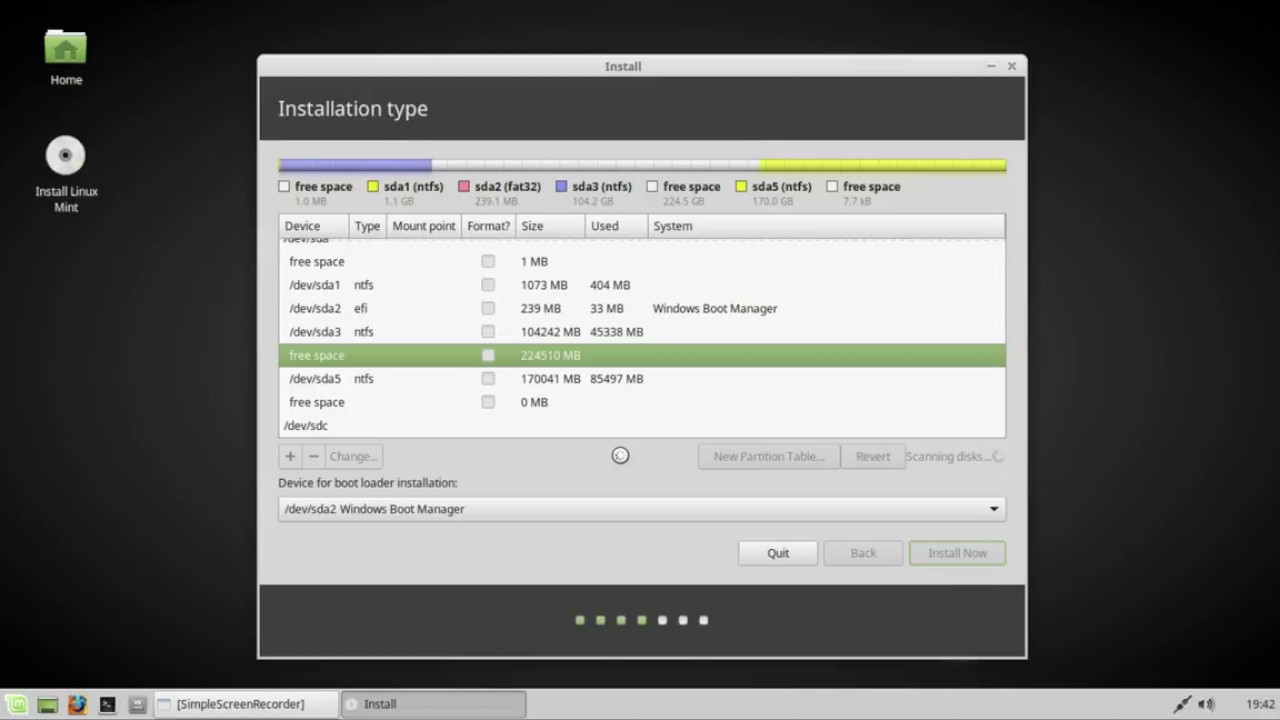Click the plus icon to add partition
Image resolution: width=1280 pixels, height=720 pixels.
coord(290,456)
